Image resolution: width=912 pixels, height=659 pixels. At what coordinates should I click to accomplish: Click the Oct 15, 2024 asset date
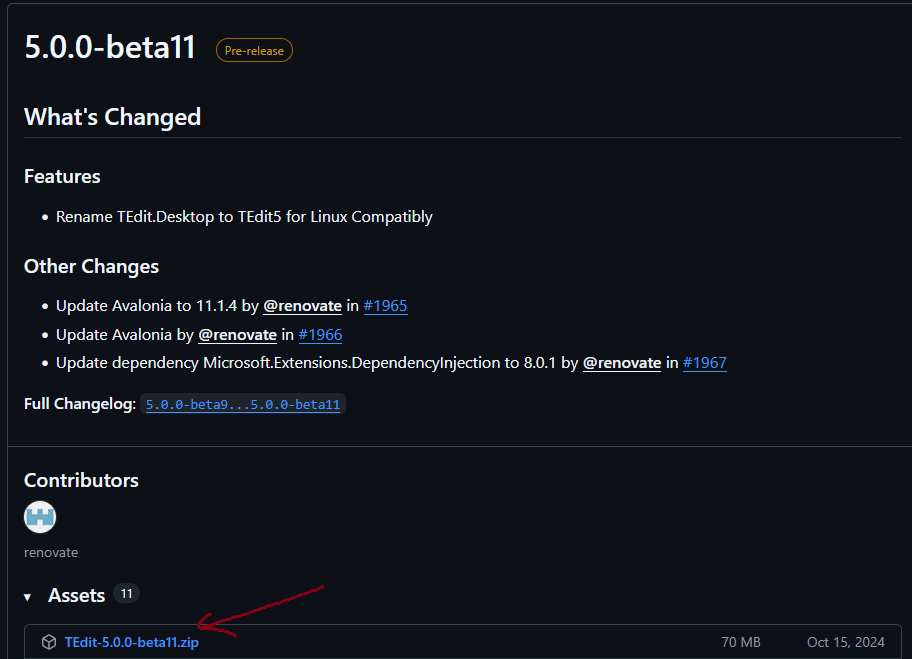(x=845, y=642)
